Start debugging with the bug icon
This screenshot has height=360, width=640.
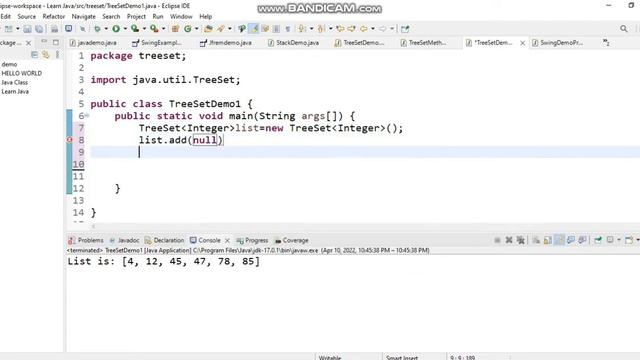(x=97, y=29)
